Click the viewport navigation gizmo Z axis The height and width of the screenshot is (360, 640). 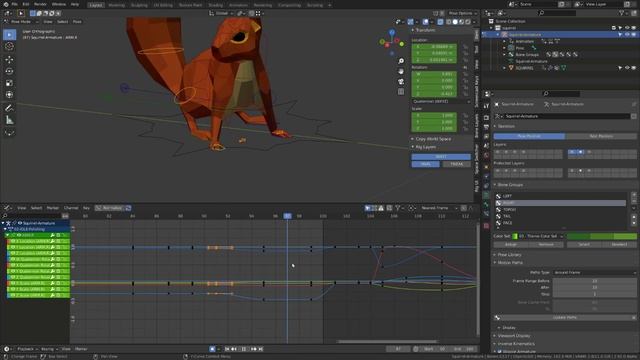pos(392,32)
